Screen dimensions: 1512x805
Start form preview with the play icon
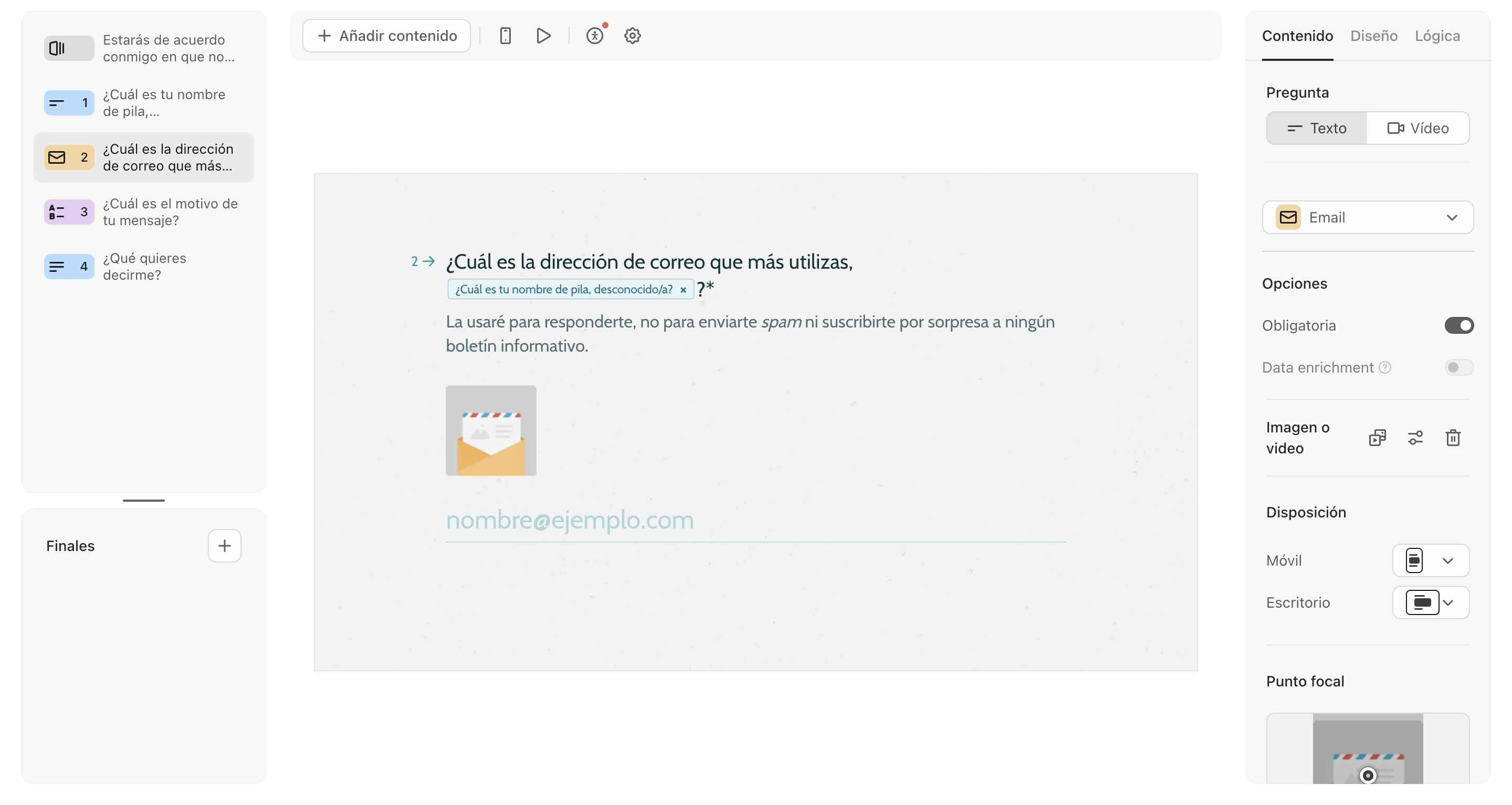543,35
